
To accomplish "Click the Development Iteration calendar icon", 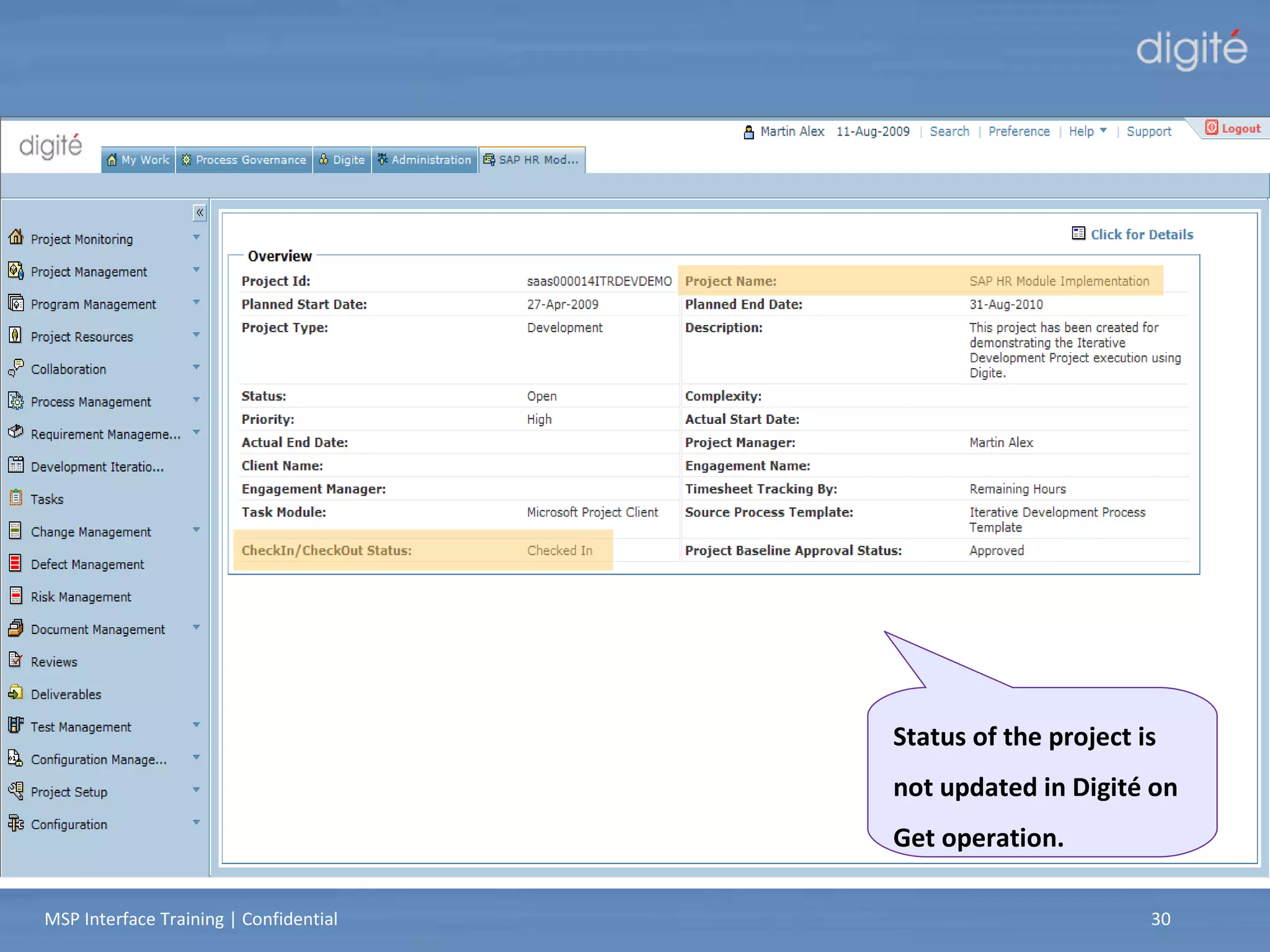I will tap(16, 465).
